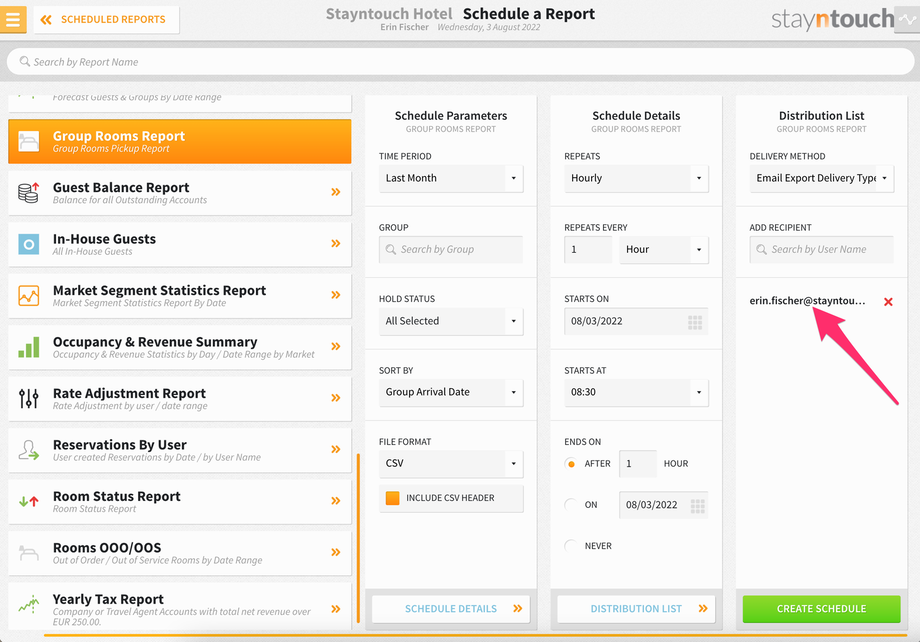
Task: Expand Room Status Report chevron
Action: pyautogui.click(x=336, y=501)
